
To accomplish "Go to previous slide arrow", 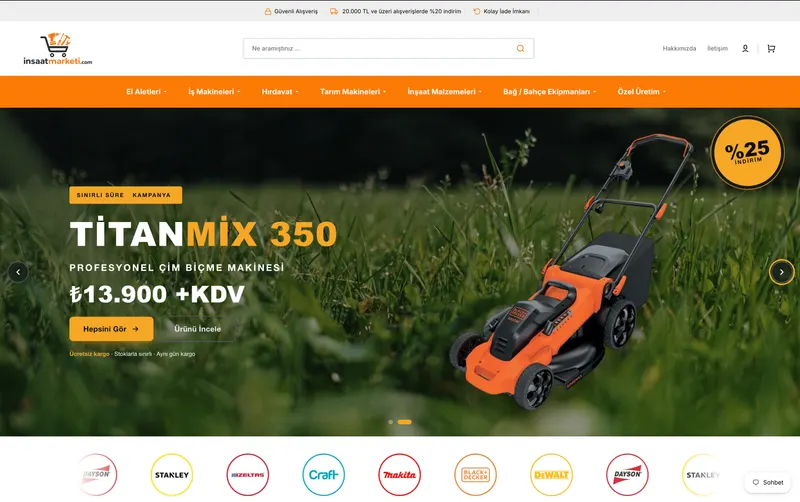I will click(x=18, y=272).
